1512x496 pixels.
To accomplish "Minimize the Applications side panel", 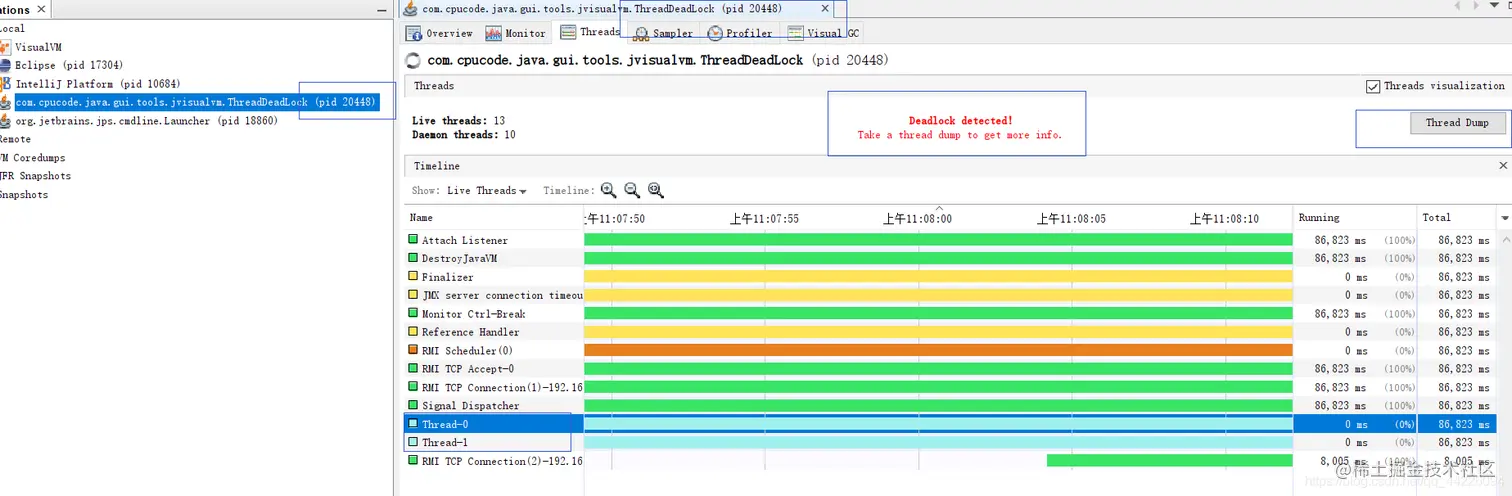I will (x=381, y=9).
